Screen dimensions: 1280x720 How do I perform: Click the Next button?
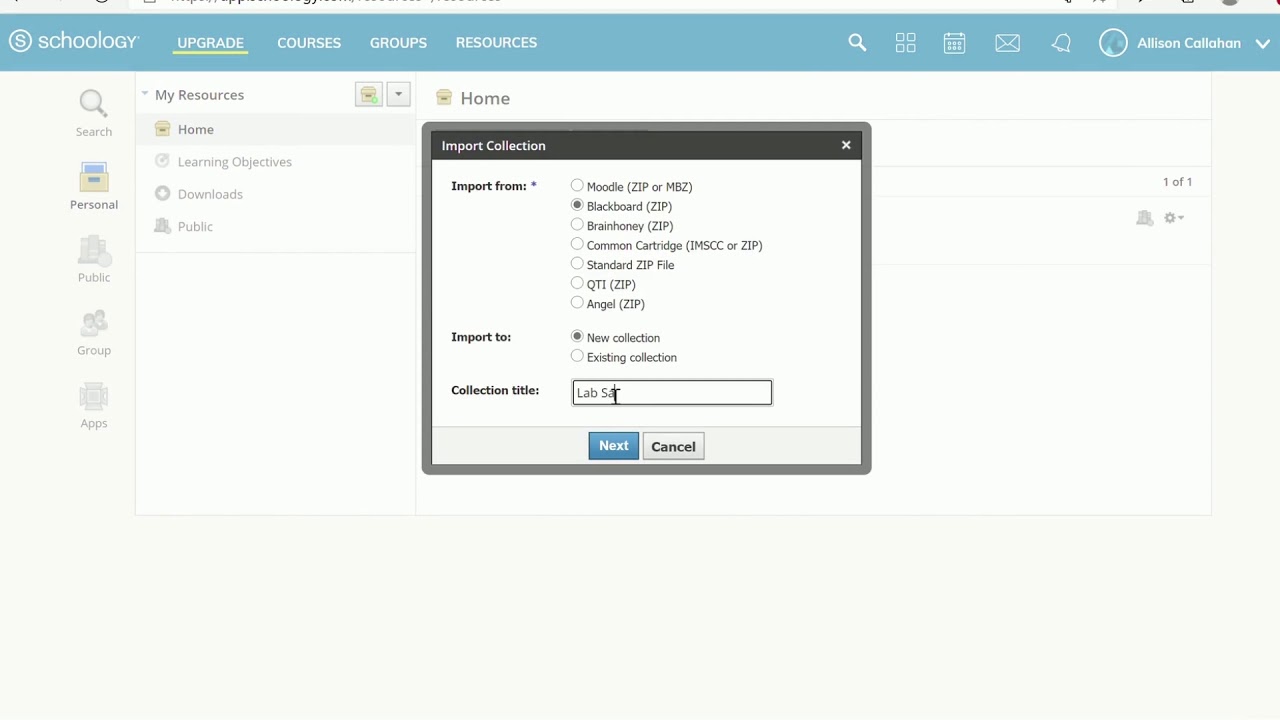[x=613, y=446]
